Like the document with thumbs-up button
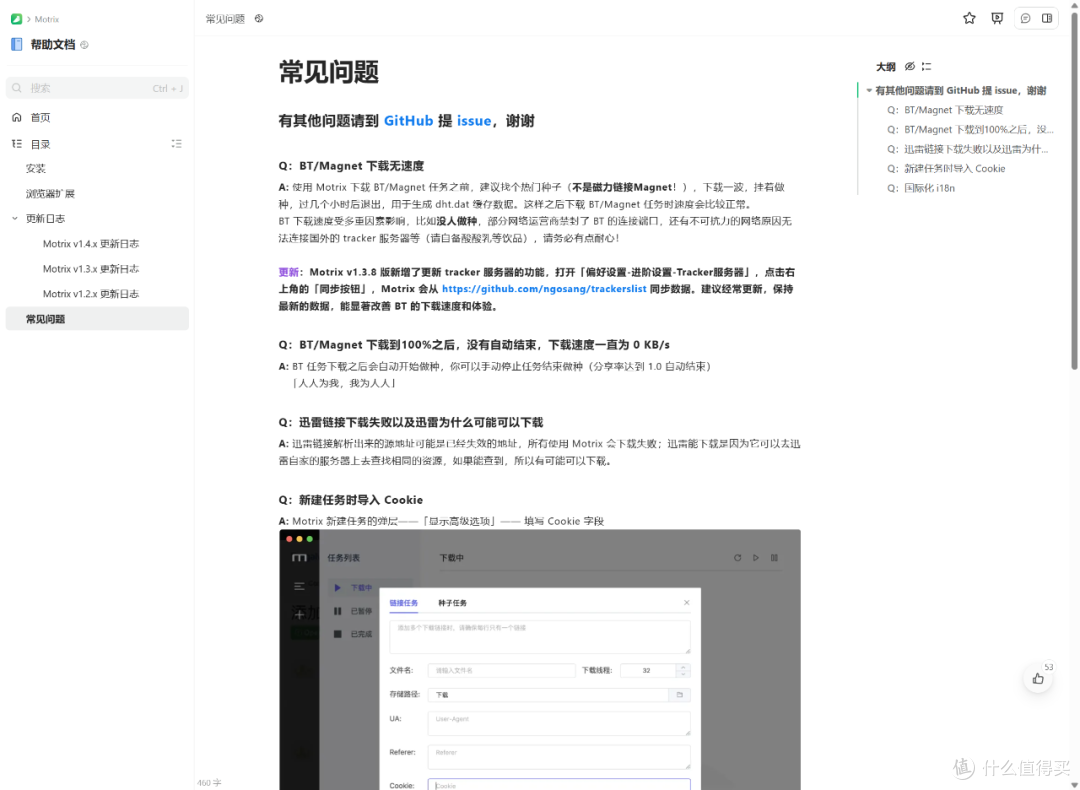The image size is (1080, 790). 1038,679
